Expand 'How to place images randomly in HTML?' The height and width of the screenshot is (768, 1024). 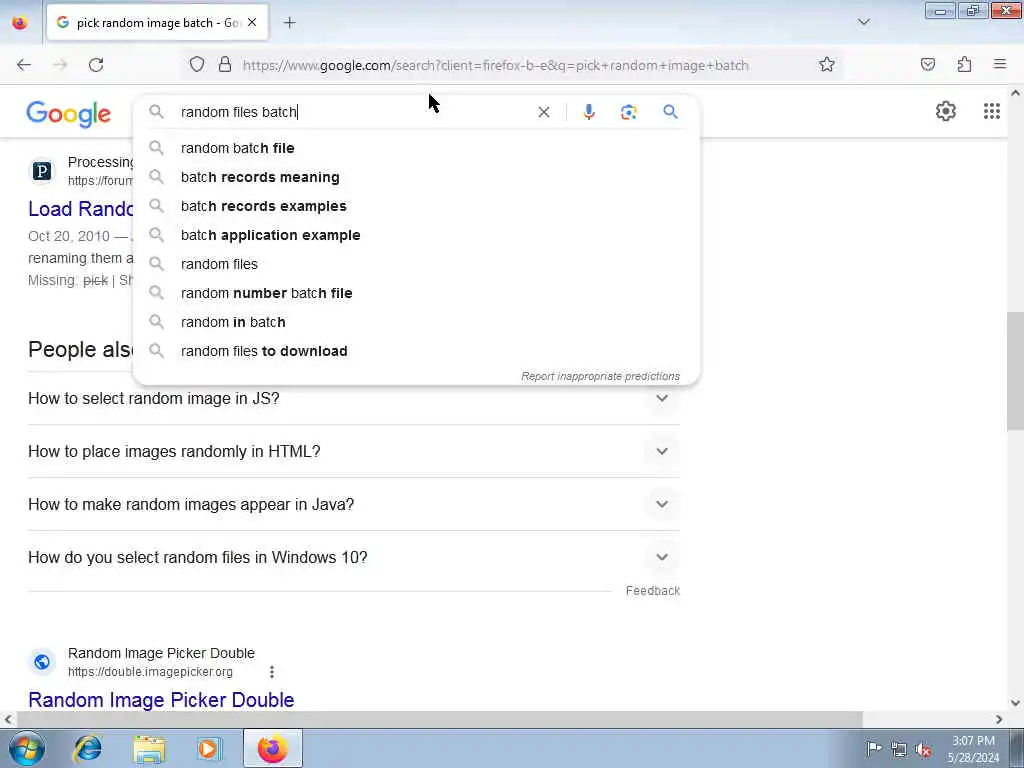click(354, 451)
